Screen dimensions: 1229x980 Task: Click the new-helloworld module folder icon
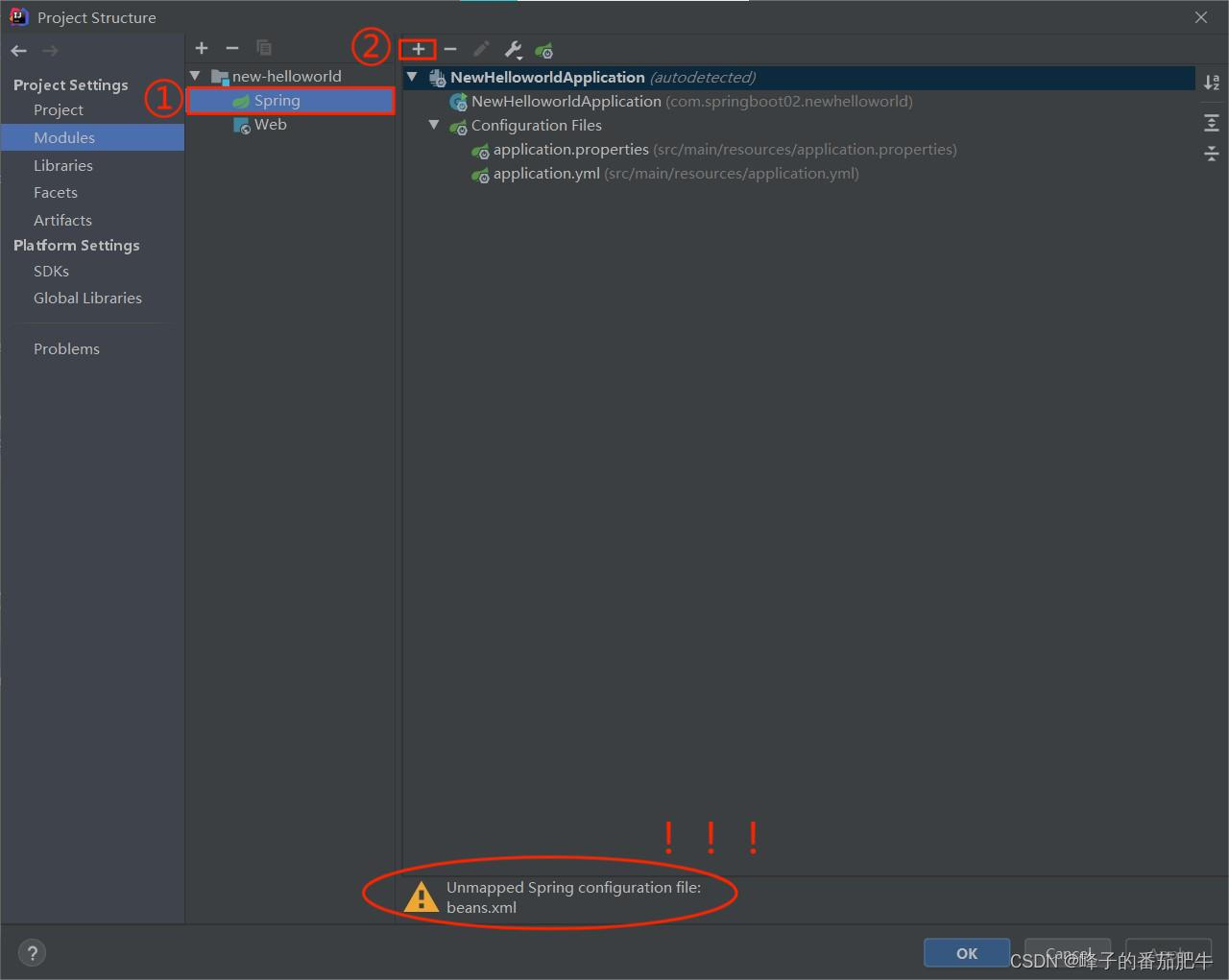pyautogui.click(x=220, y=77)
